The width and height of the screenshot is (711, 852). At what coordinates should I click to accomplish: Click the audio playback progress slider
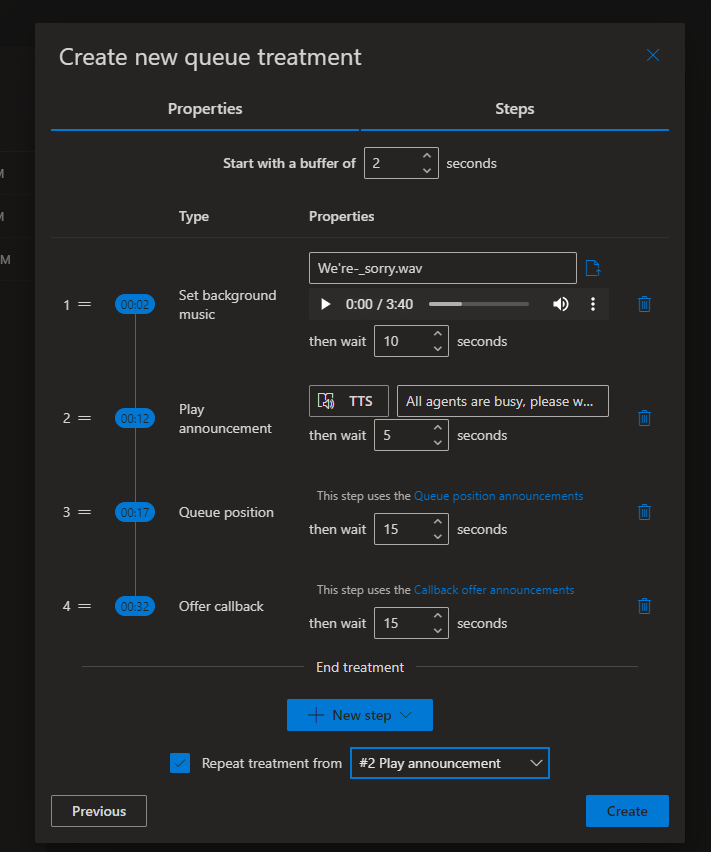pyautogui.click(x=479, y=303)
